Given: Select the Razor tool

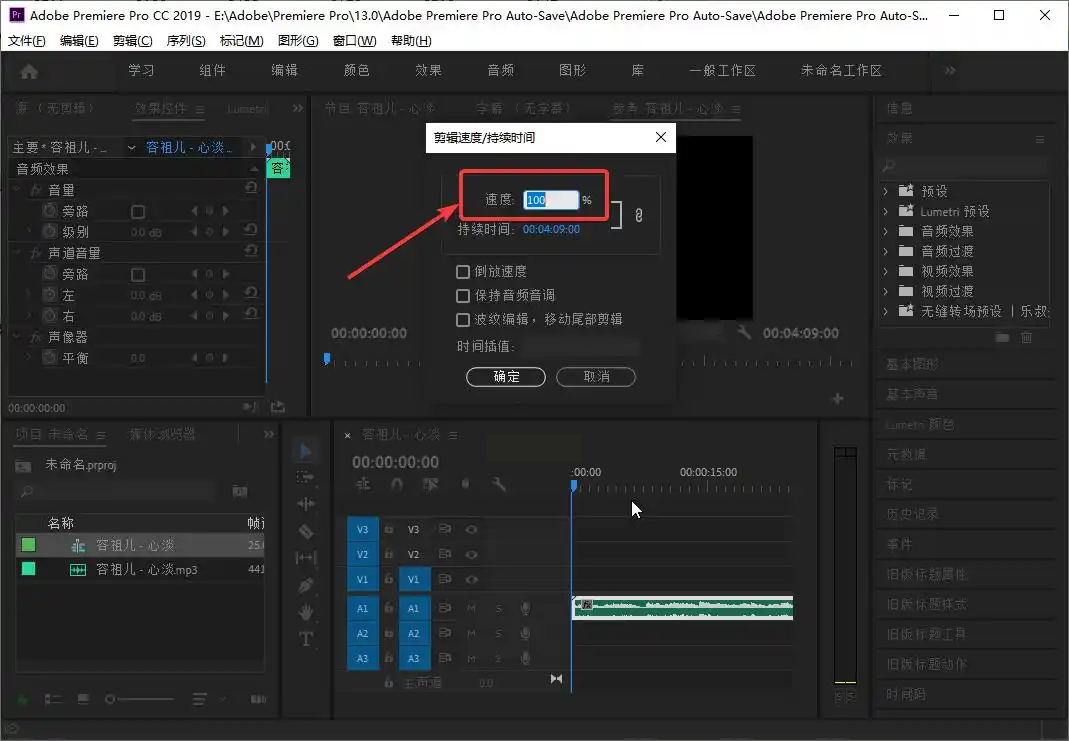Looking at the screenshot, I should click(306, 531).
